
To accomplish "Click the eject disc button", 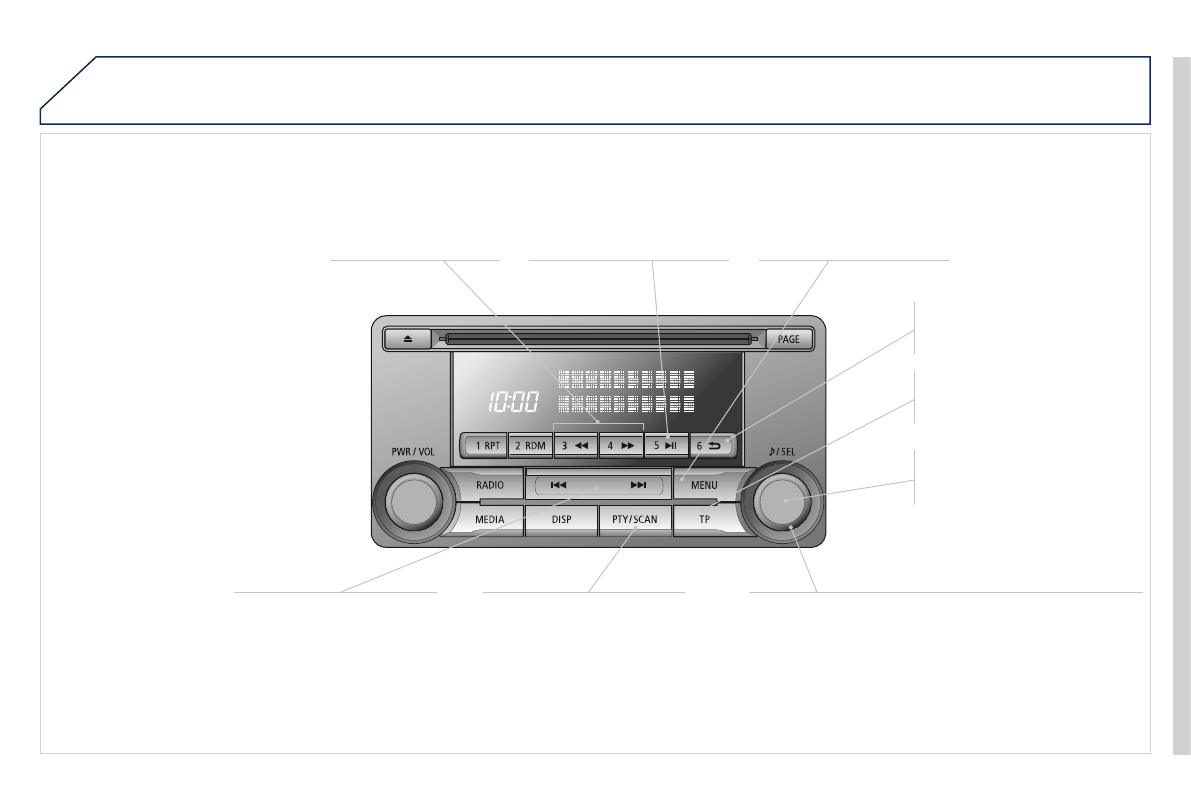I will pyautogui.click(x=408, y=339).
